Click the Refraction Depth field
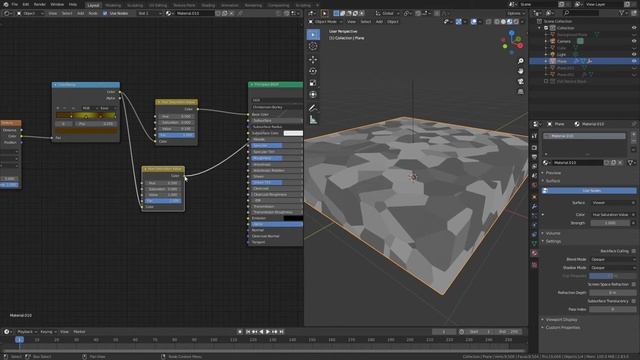640x360 pixels. (x=612, y=293)
